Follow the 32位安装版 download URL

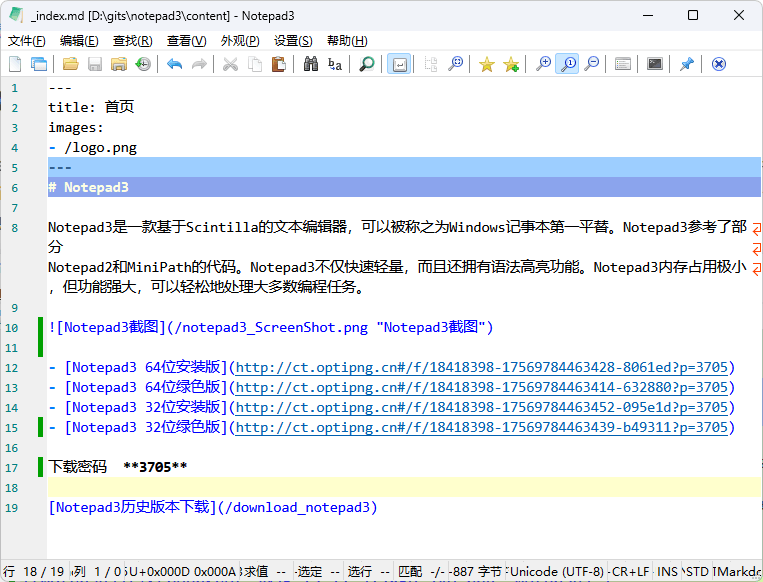(x=482, y=407)
